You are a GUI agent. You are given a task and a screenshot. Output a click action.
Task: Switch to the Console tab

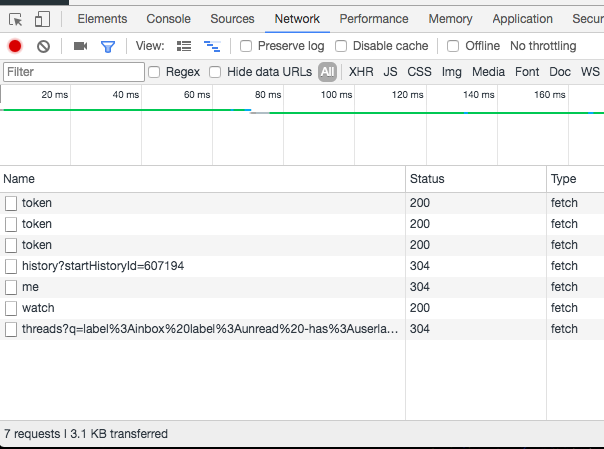point(168,19)
